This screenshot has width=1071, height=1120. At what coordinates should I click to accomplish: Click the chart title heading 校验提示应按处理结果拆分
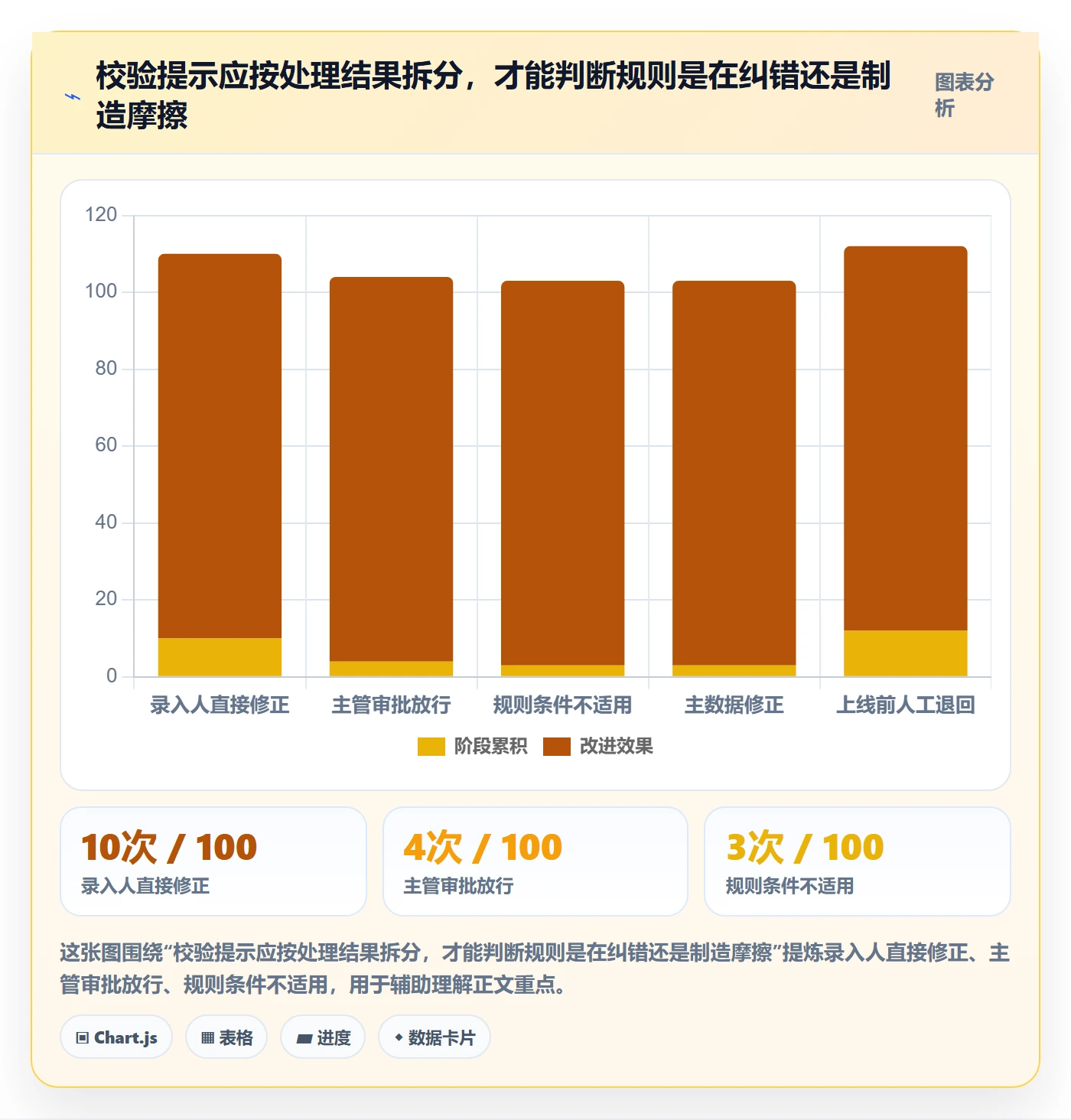[493, 96]
